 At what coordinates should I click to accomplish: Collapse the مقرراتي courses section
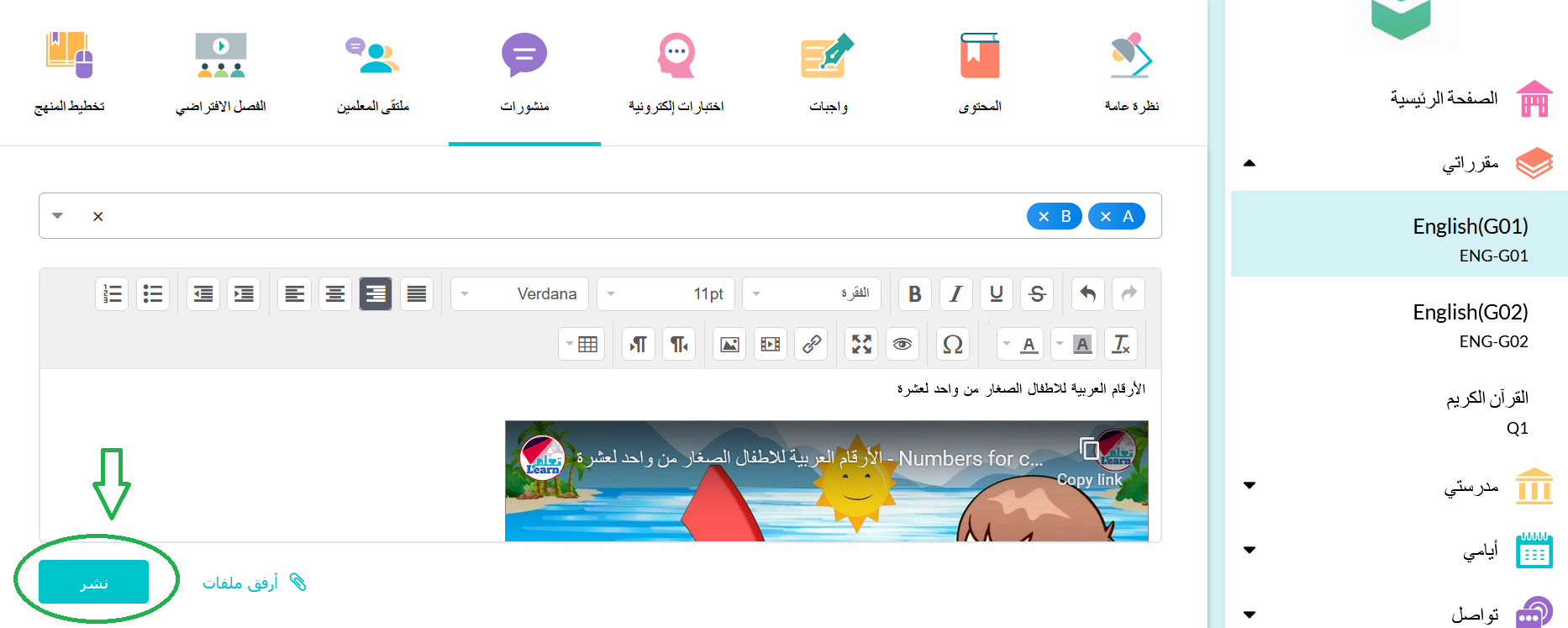(1250, 163)
